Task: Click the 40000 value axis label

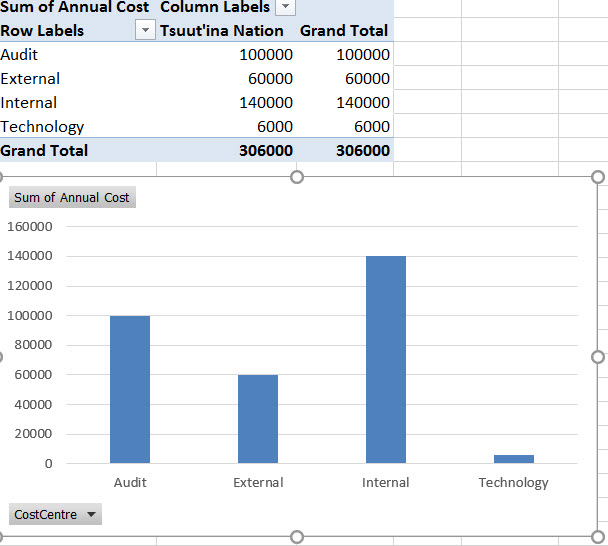Action: point(33,404)
